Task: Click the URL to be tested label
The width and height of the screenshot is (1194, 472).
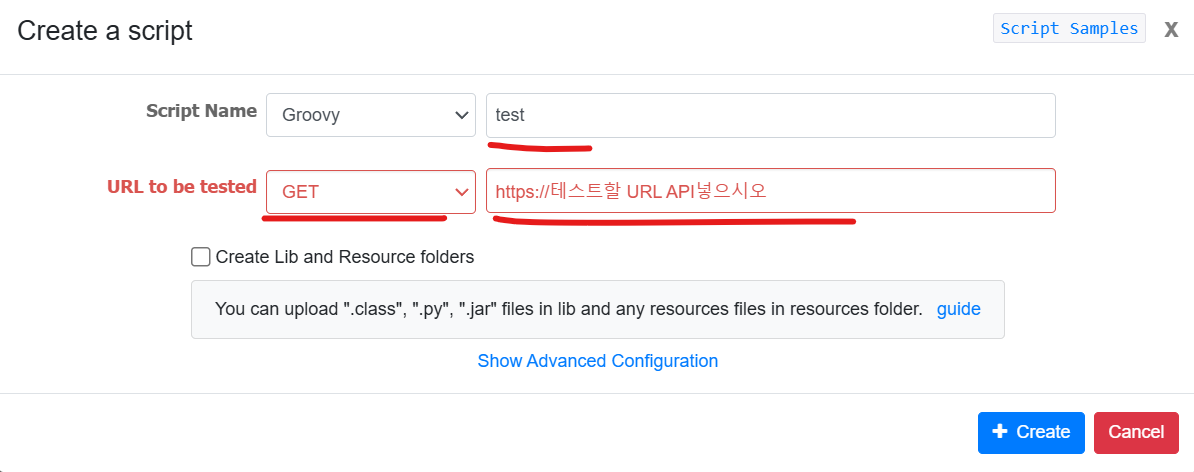Action: pos(182,187)
